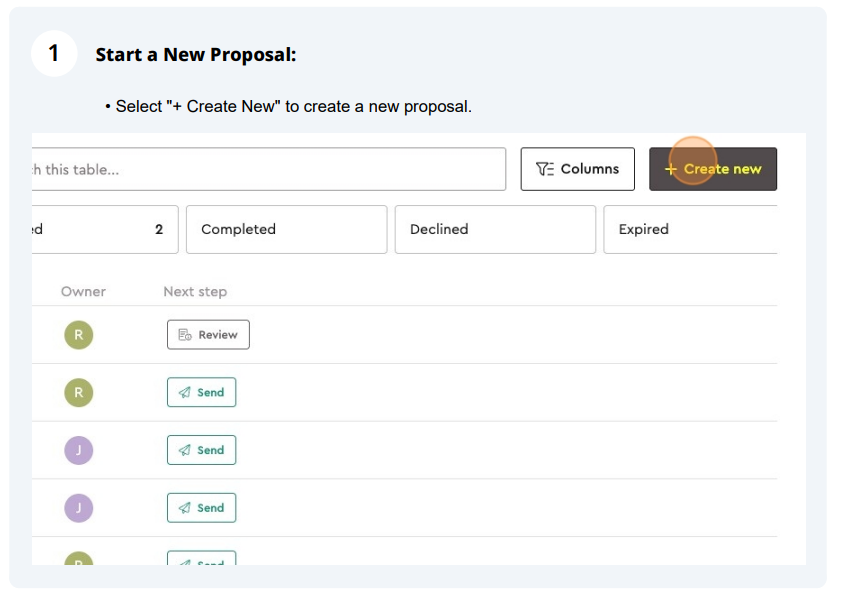The width and height of the screenshot is (841, 594).
Task: Select the status tab showing count 2
Action: (x=105, y=229)
